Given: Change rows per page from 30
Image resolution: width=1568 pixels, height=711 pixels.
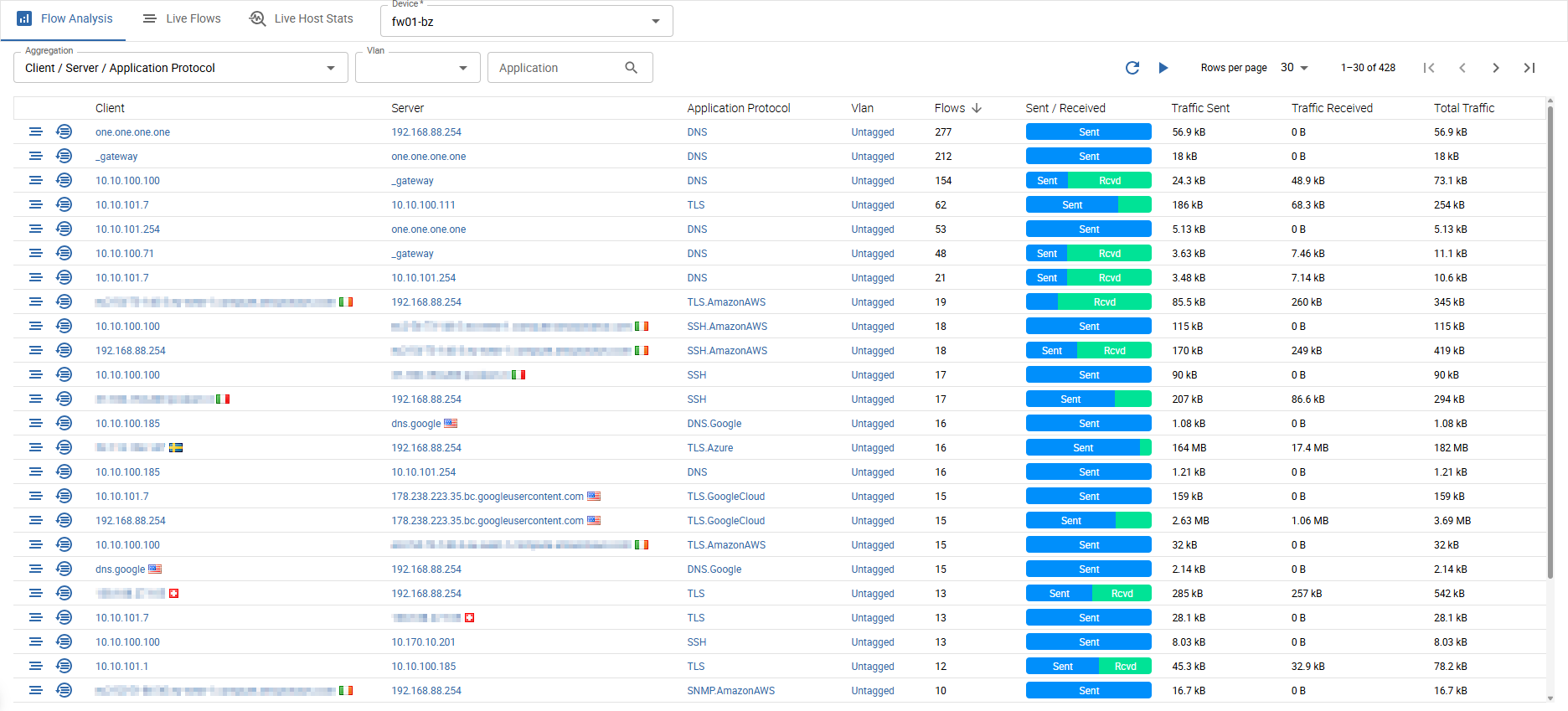Looking at the screenshot, I should tap(1294, 68).
